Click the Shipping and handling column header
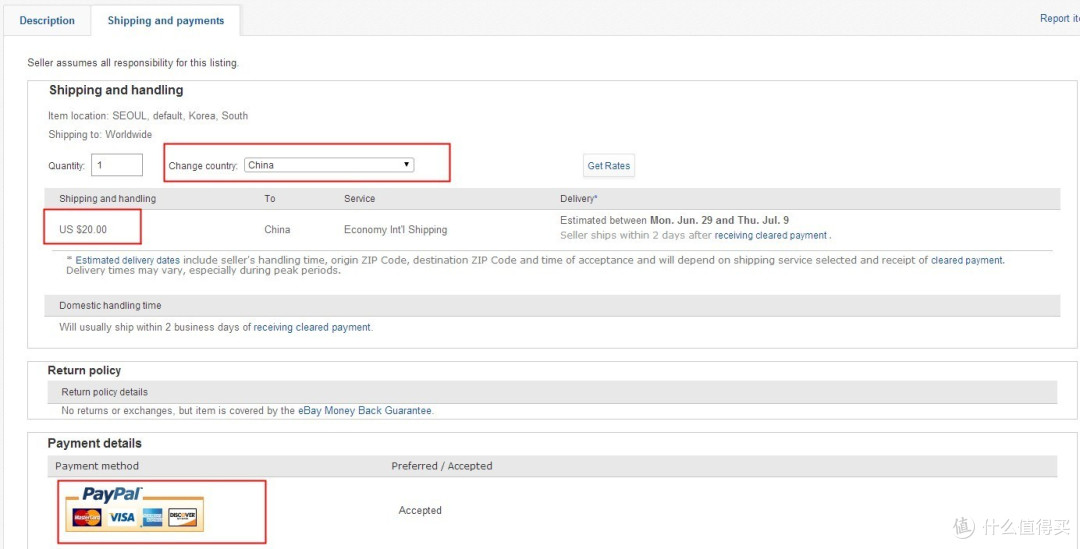Screen dimensions: 1080x549 pyautogui.click(x=107, y=198)
